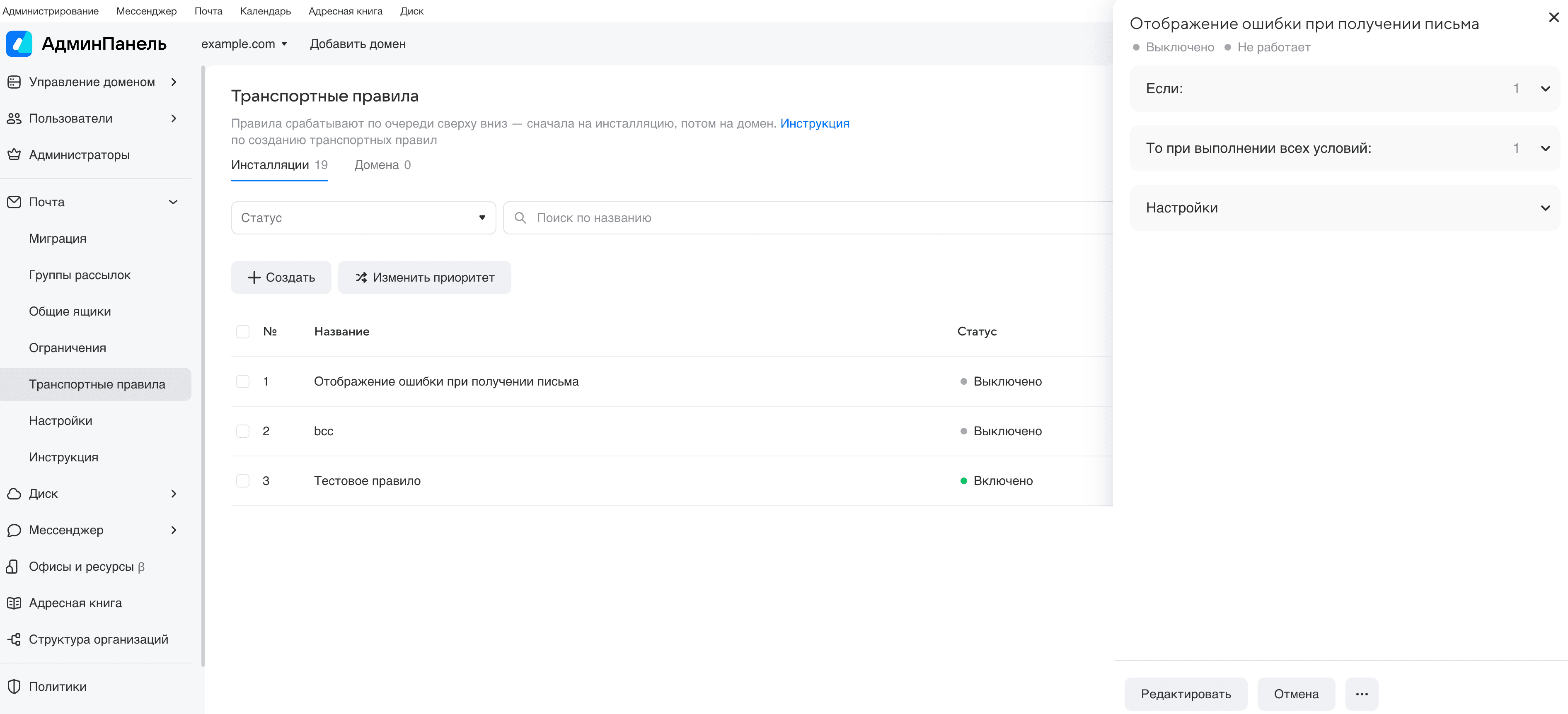This screenshot has width=1568, height=714.
Task: Open Мессенджер in the top menu
Action: coord(146,11)
